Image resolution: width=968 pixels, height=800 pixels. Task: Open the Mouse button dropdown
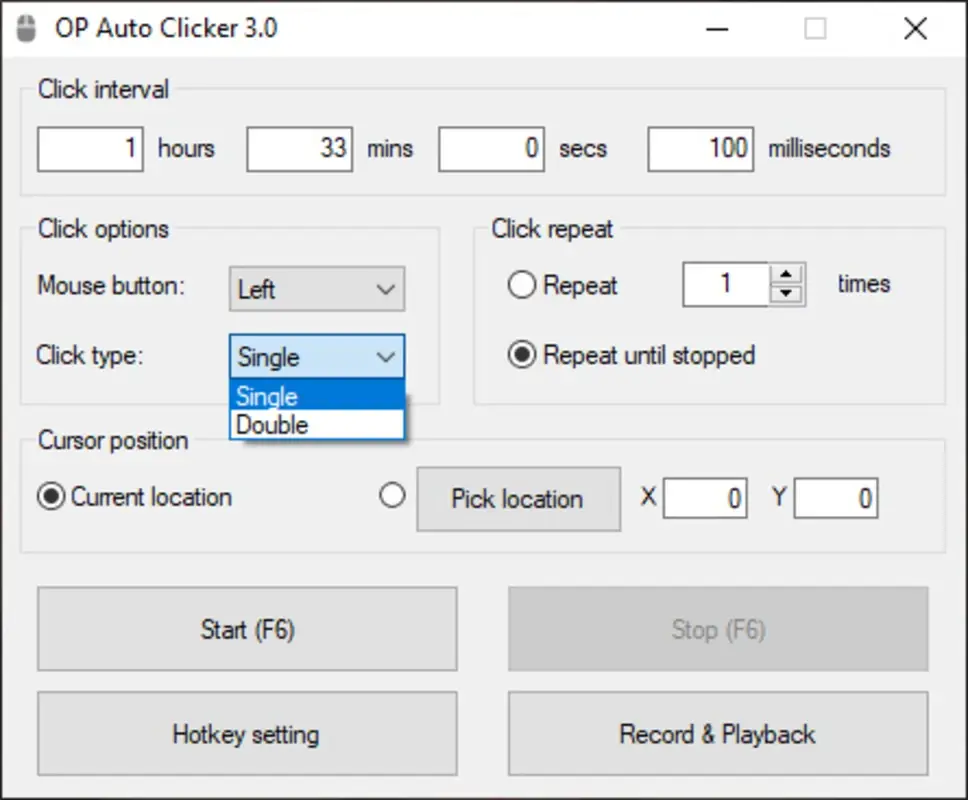[316, 289]
